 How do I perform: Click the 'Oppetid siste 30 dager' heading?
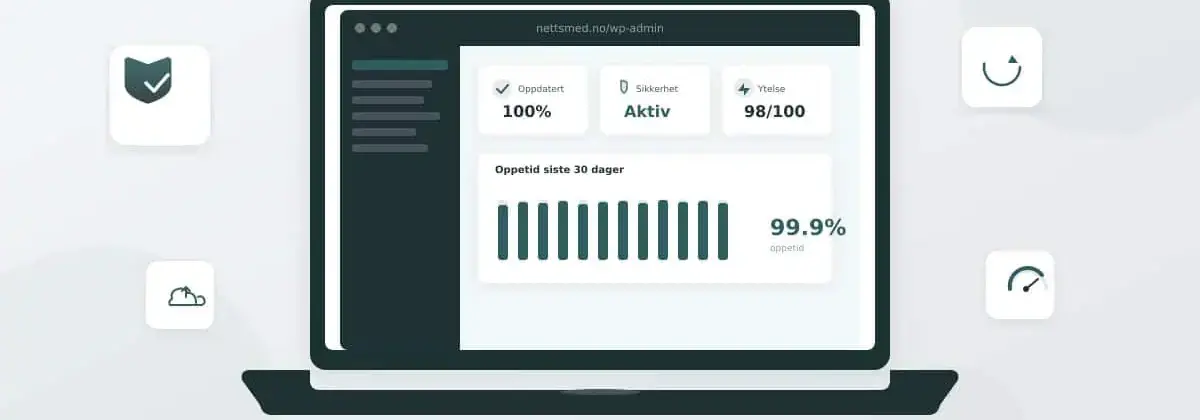(x=559, y=170)
